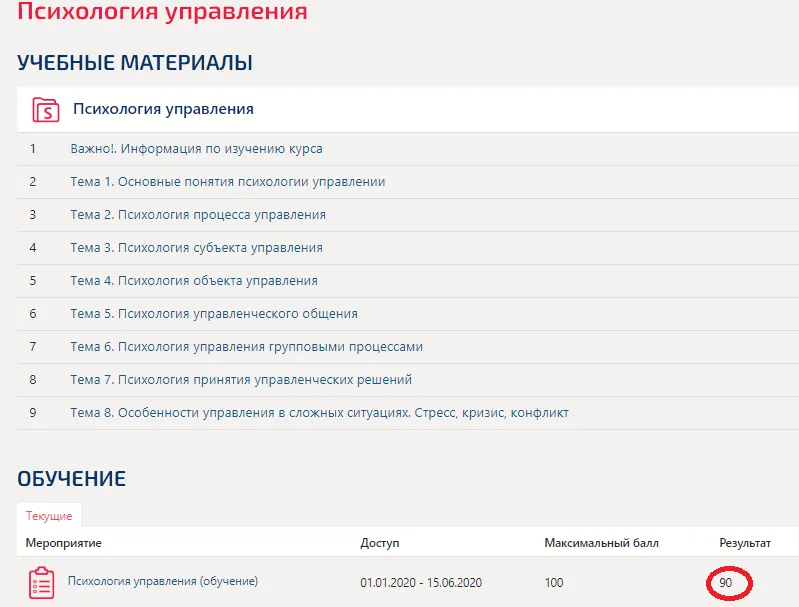Select Тема 7 принятия управленческих решений
The height and width of the screenshot is (607, 799).
(x=240, y=380)
